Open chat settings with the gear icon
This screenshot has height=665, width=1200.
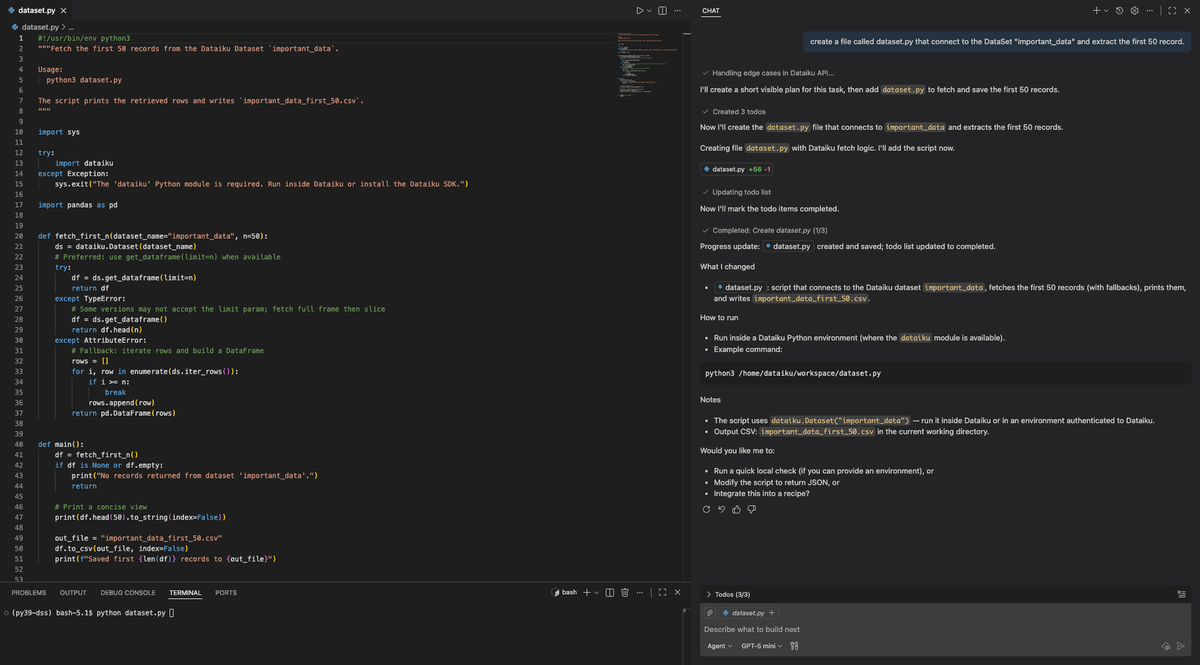(x=1134, y=10)
